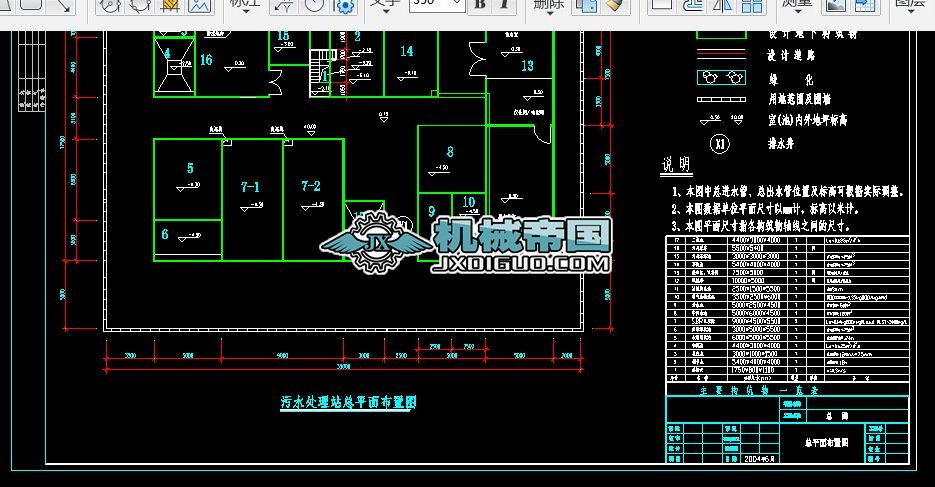Click the title block text 总平面布置图
Image resolution: width=935 pixels, height=487 pixels.
(x=826, y=443)
